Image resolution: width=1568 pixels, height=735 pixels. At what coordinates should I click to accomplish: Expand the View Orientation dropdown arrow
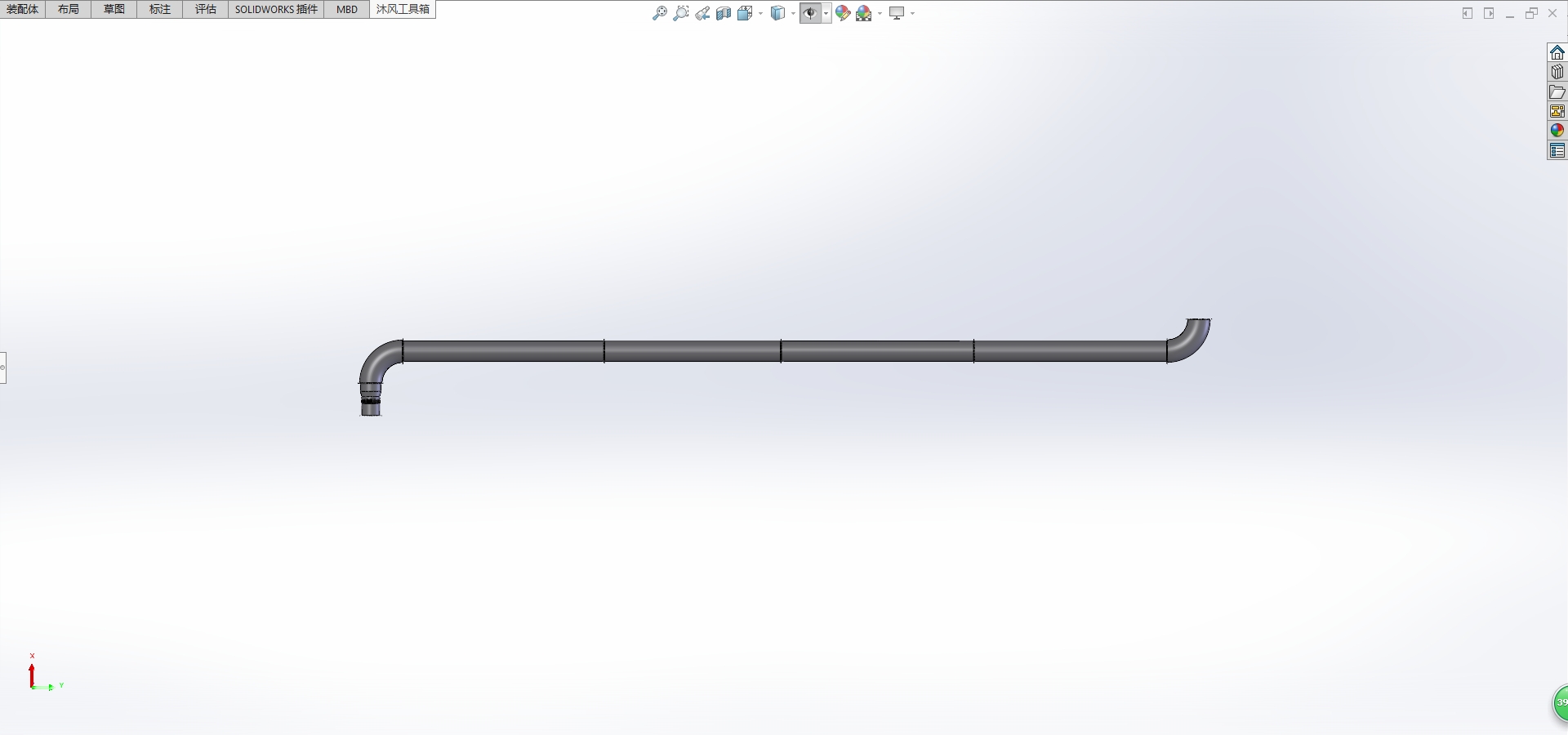click(x=760, y=13)
